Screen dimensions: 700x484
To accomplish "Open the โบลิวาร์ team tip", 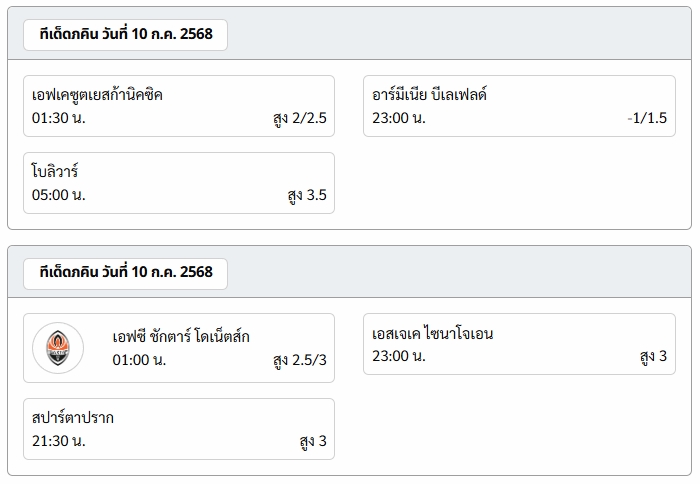I will click(x=179, y=183).
